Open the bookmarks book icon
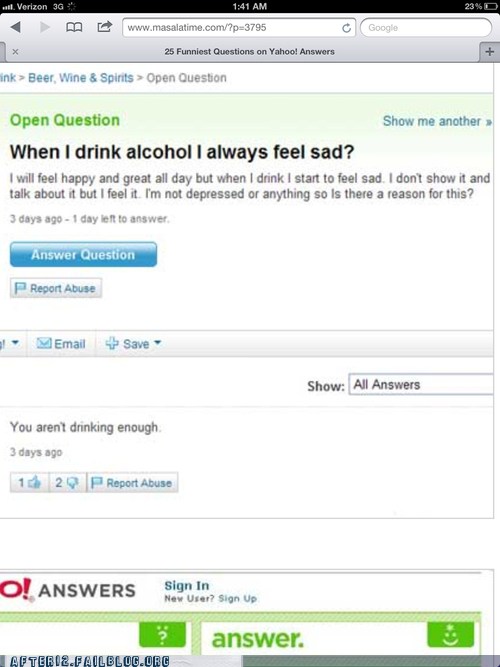 coord(74,28)
